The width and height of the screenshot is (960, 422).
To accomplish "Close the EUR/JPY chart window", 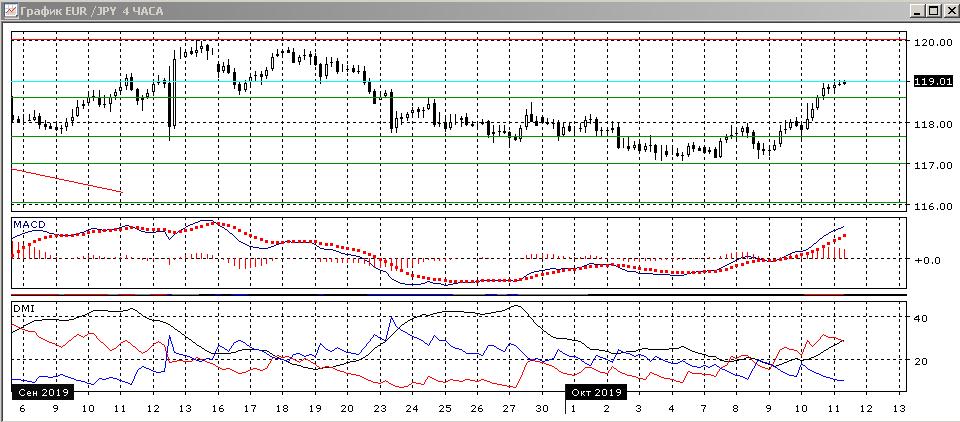I will click(x=950, y=10).
